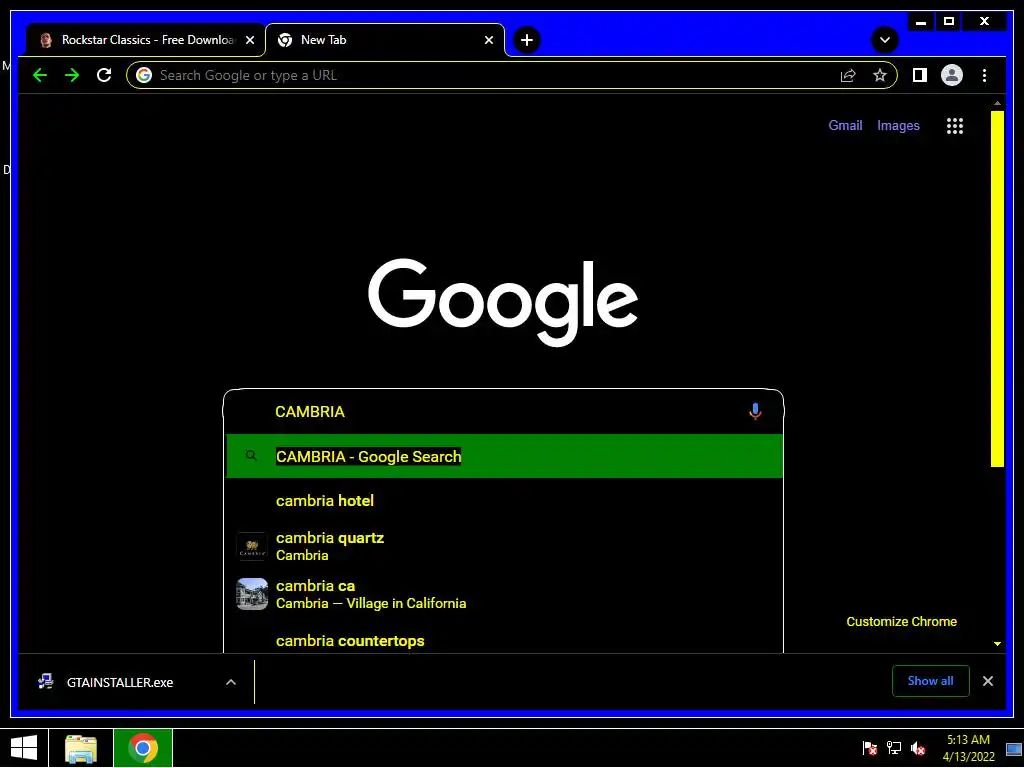Choose the cambria hotel suggestion
The height and width of the screenshot is (768, 1024).
504,501
